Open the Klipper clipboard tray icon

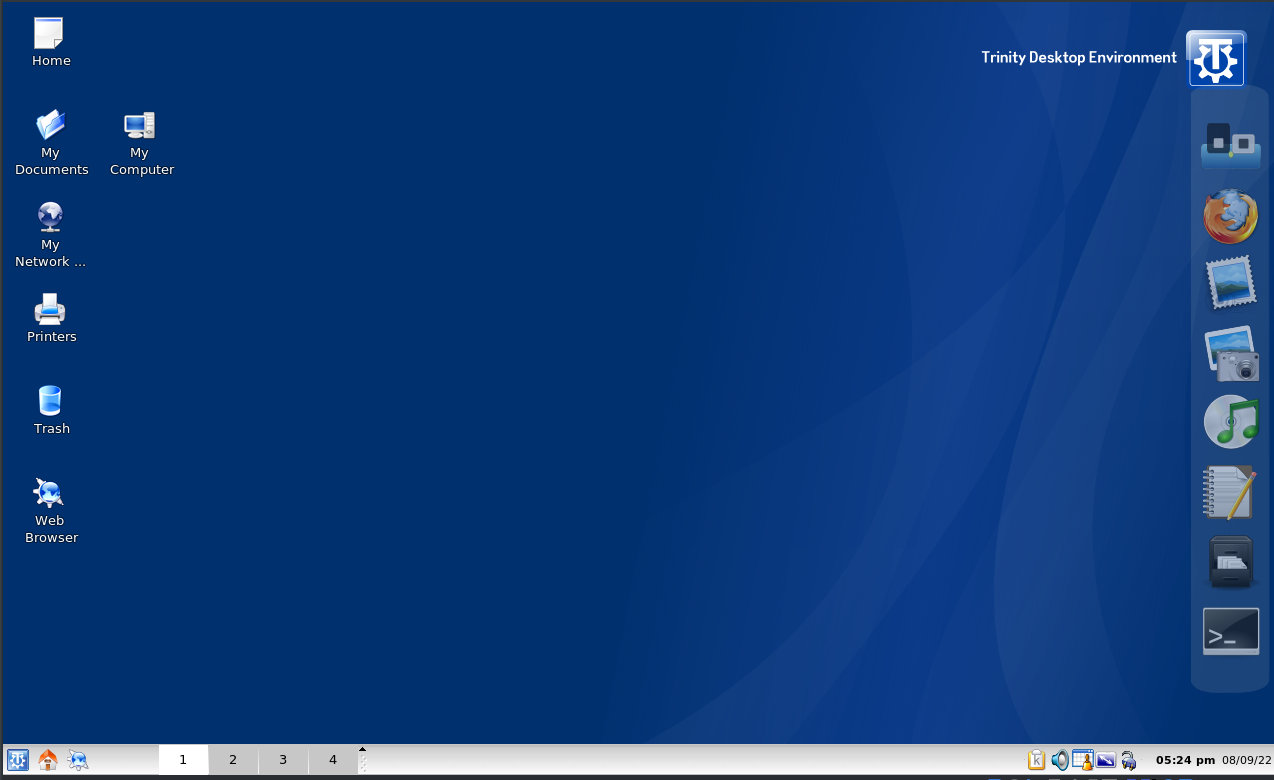(x=1036, y=760)
